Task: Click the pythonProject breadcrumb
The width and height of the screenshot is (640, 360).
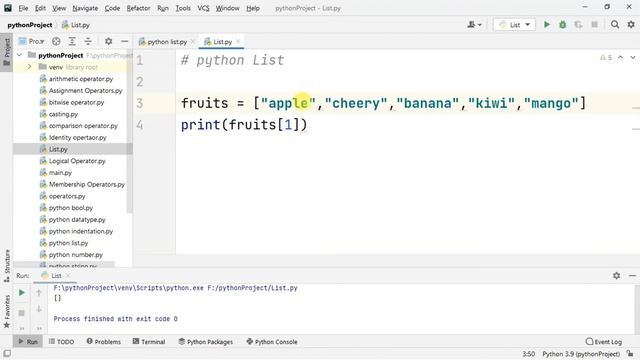Action: click(x=29, y=25)
